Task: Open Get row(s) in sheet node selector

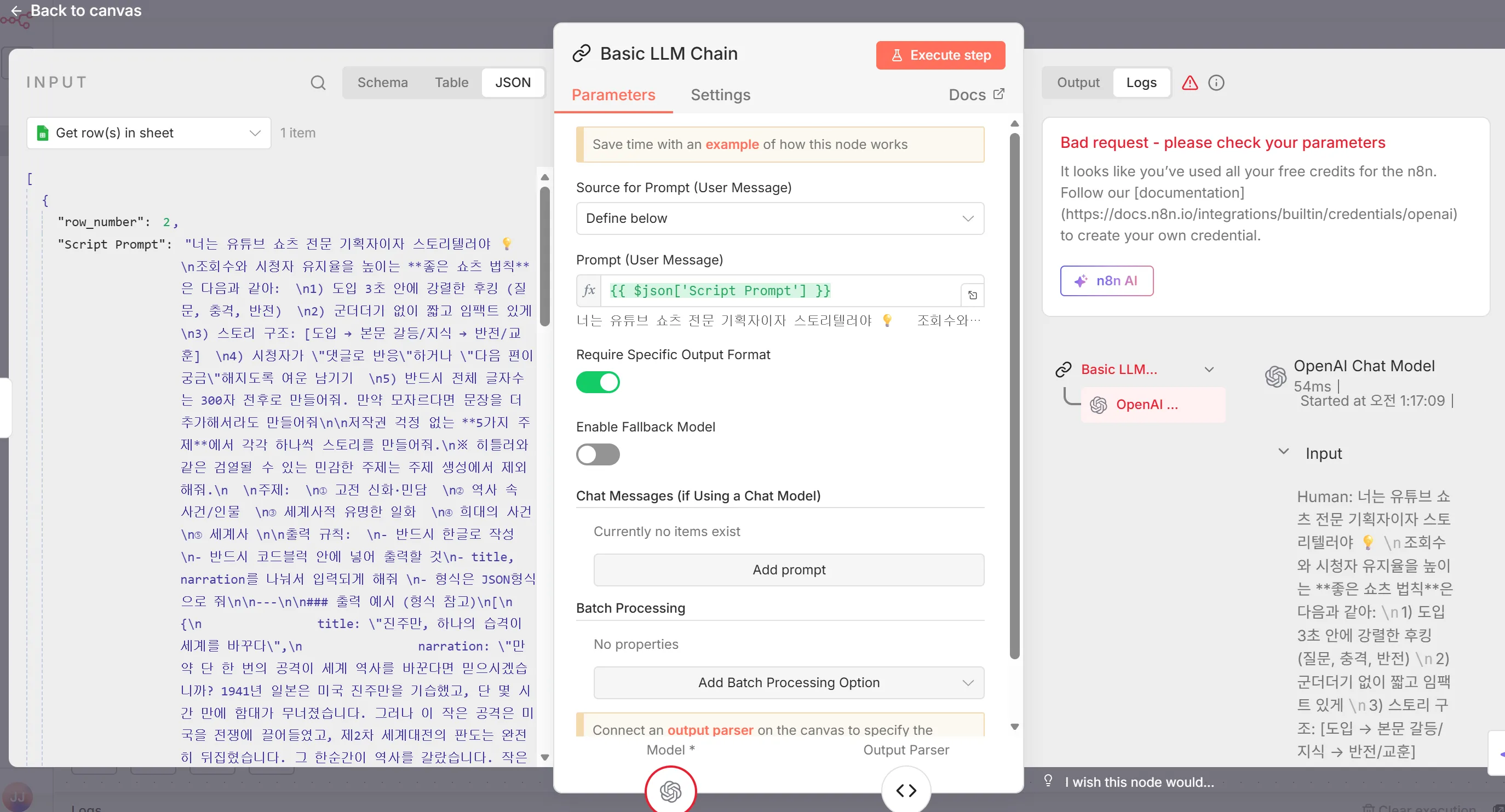Action: coord(148,133)
